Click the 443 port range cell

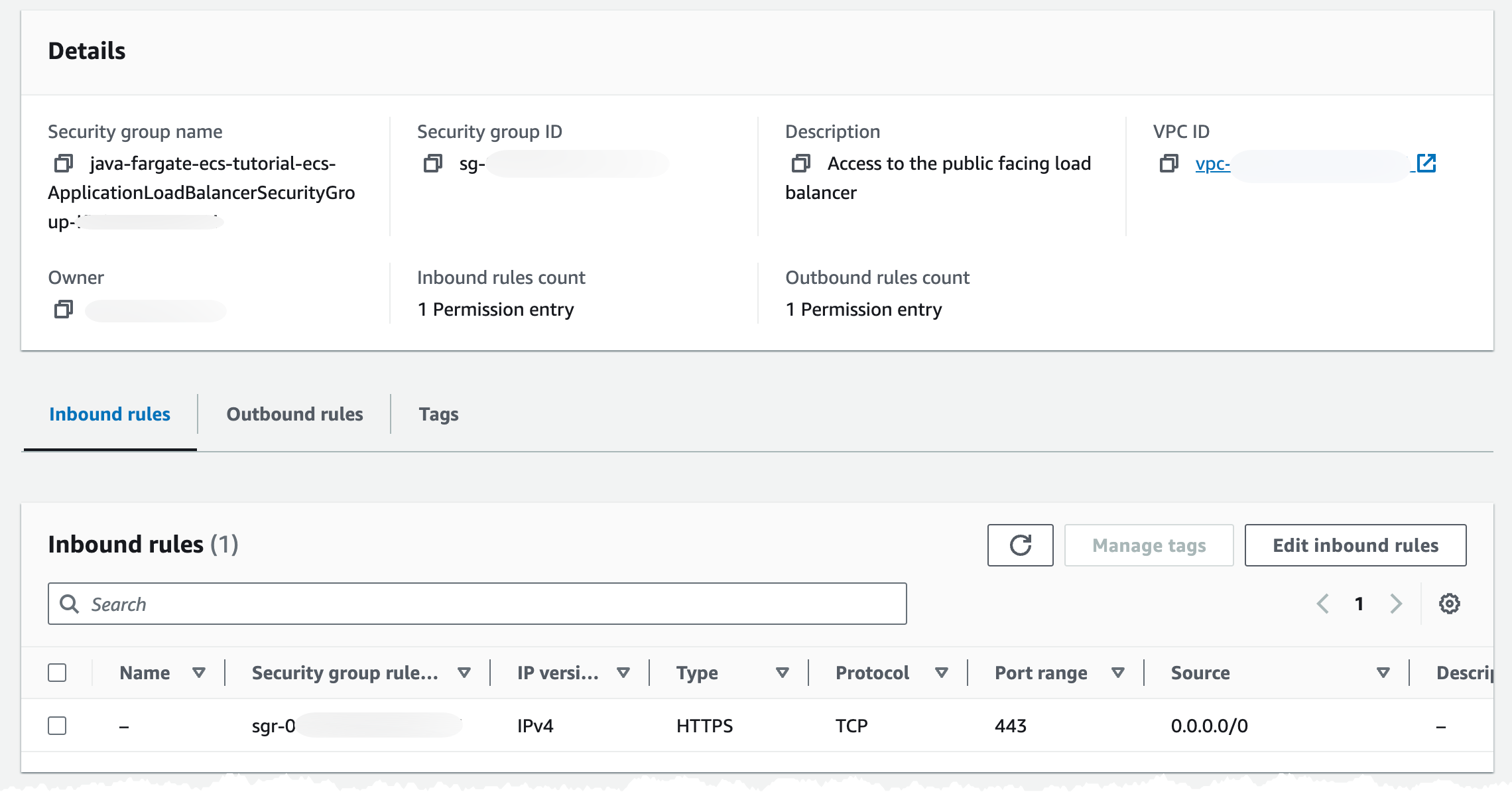coord(1010,726)
